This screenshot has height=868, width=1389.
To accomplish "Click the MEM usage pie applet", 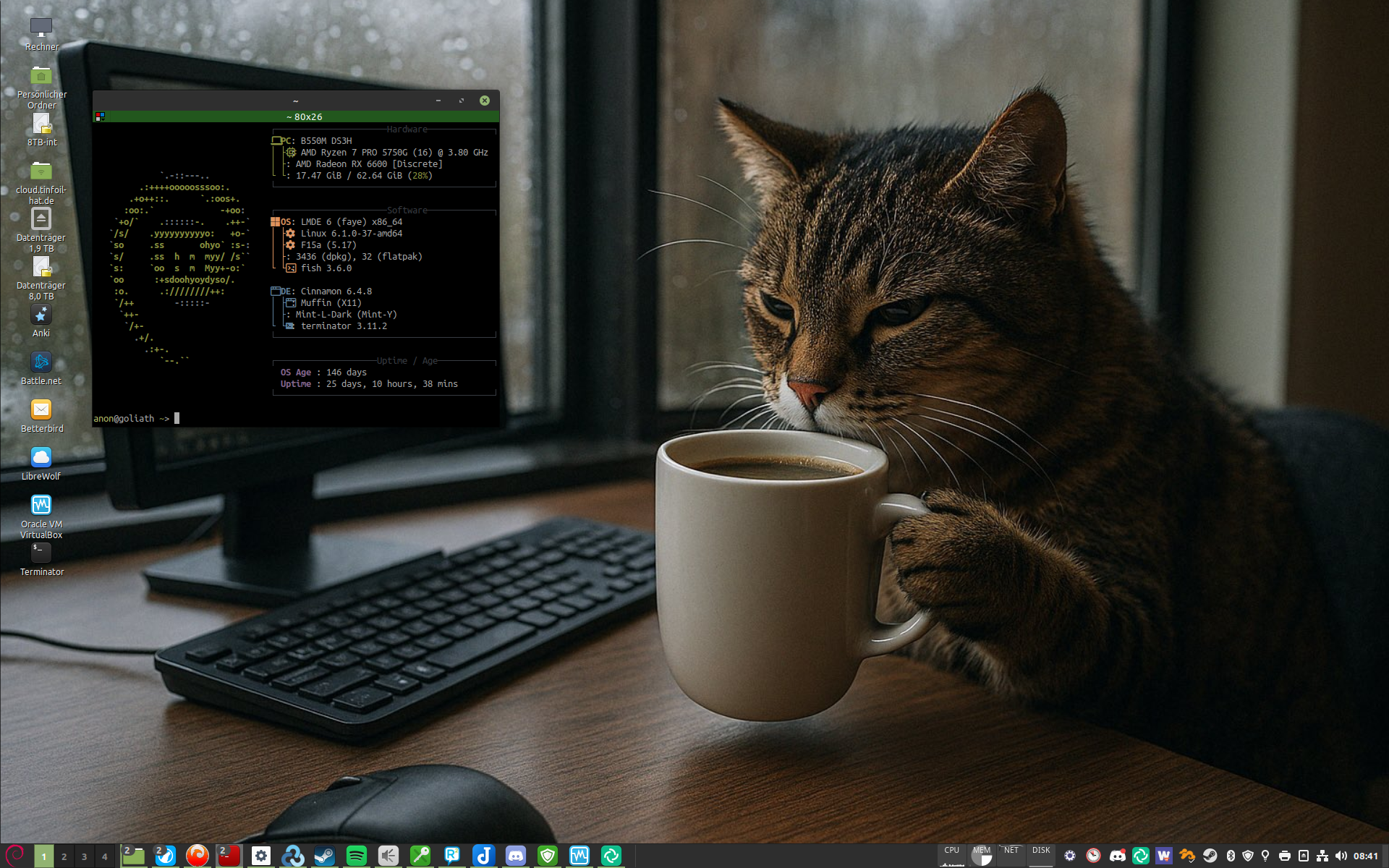I will pos(982,856).
